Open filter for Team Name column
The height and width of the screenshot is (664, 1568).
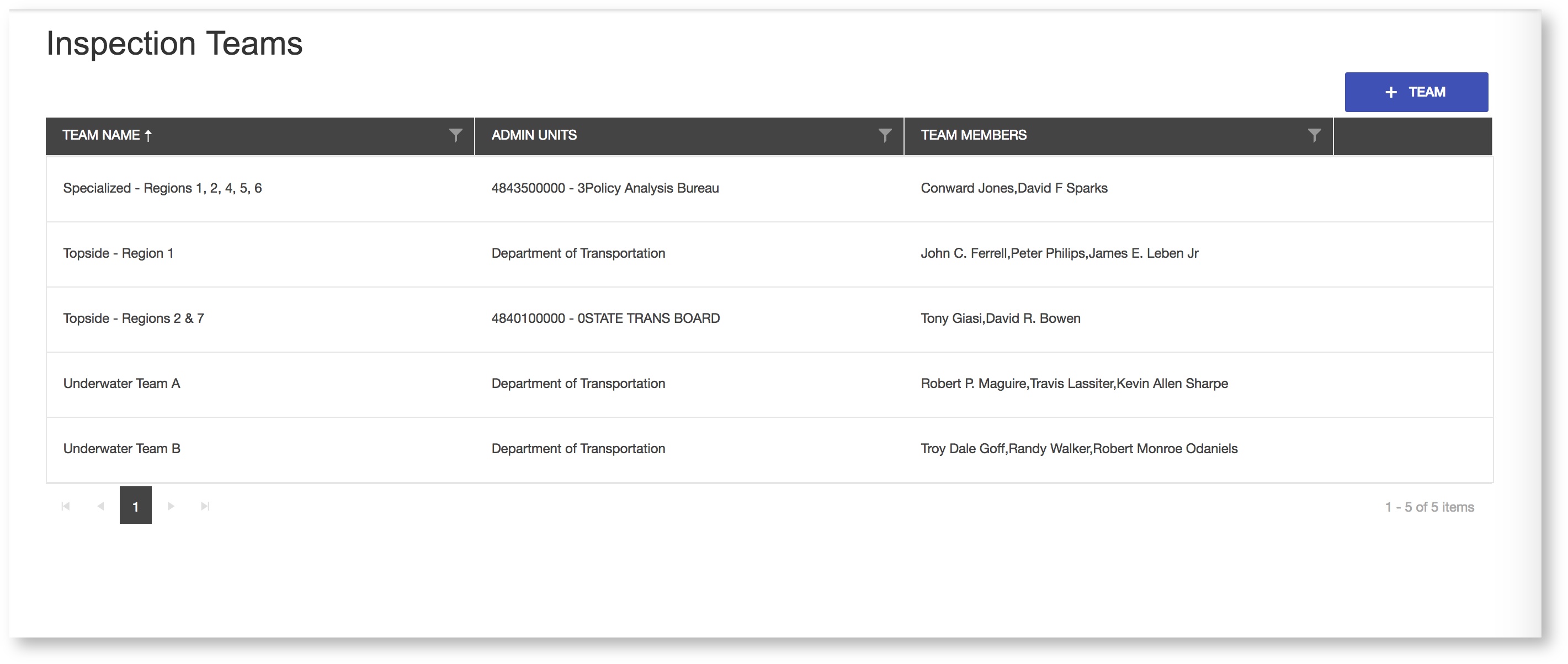[455, 135]
